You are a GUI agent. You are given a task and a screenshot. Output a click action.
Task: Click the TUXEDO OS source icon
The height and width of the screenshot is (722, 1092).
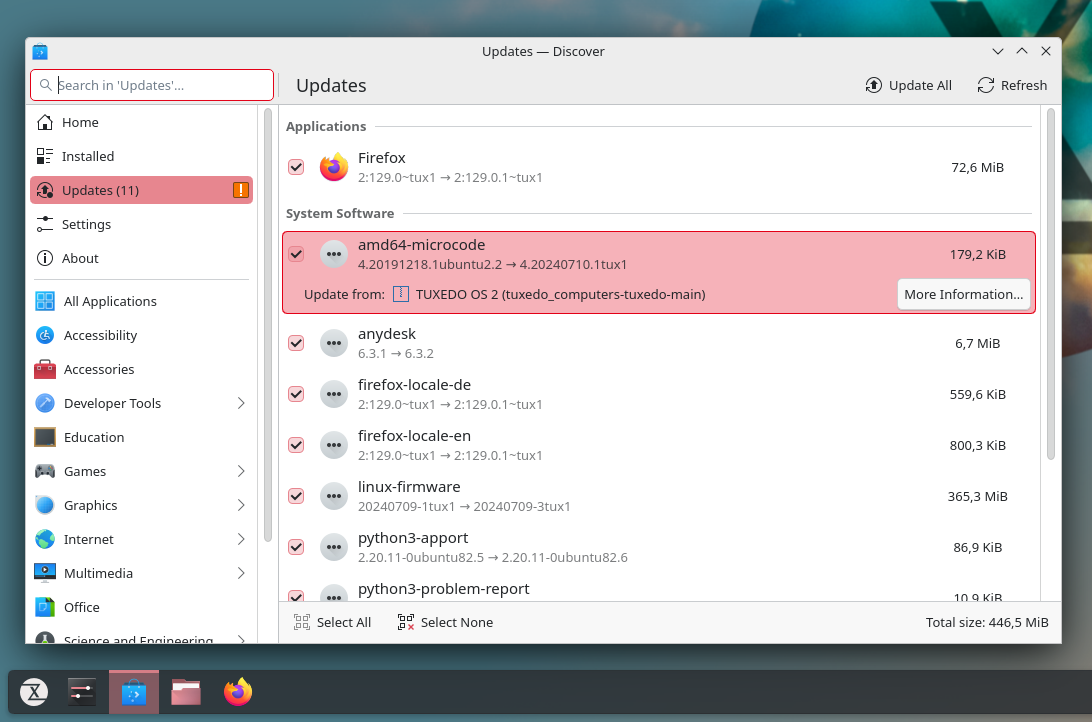click(401, 294)
